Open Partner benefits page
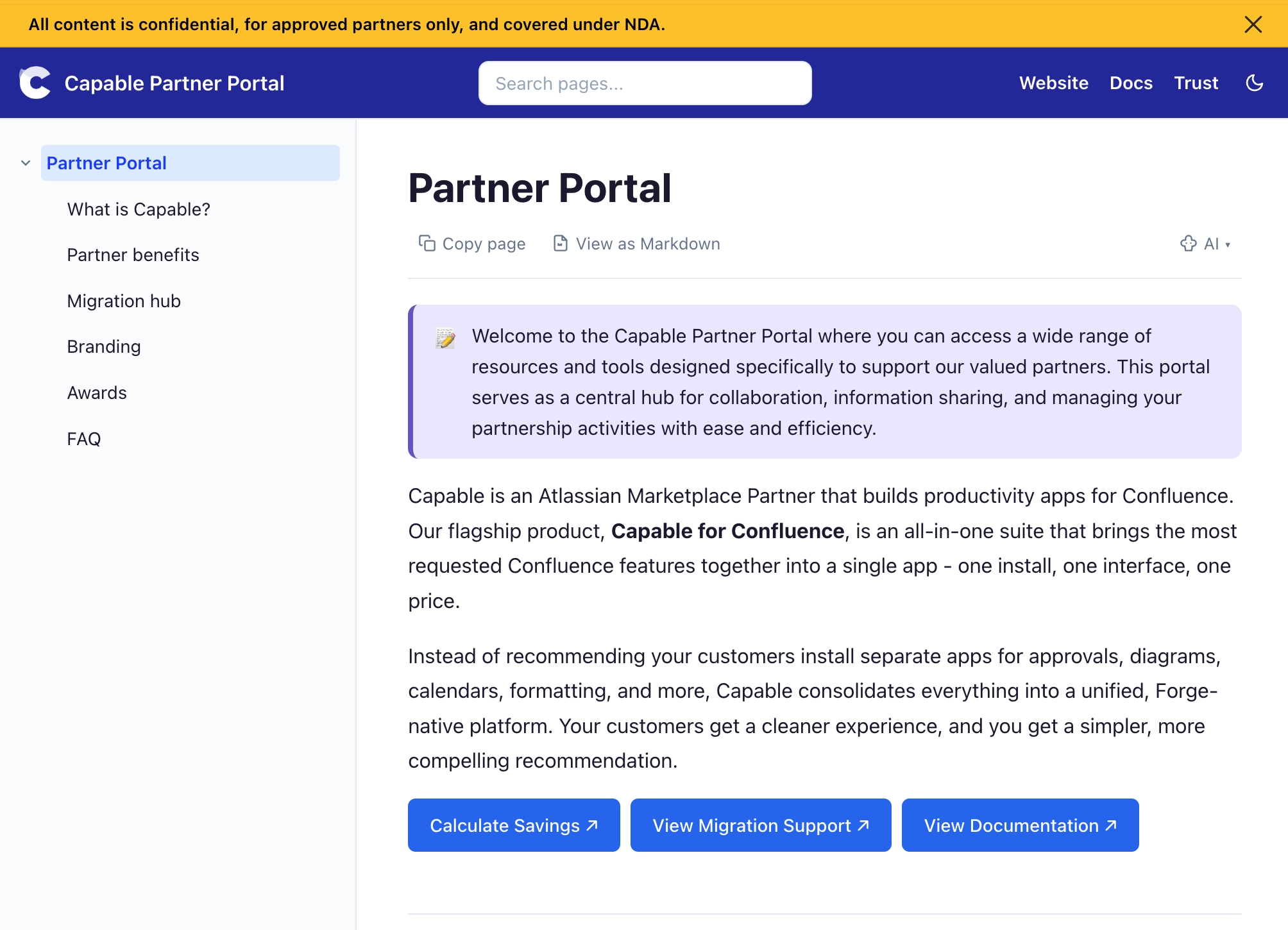 [x=133, y=255]
